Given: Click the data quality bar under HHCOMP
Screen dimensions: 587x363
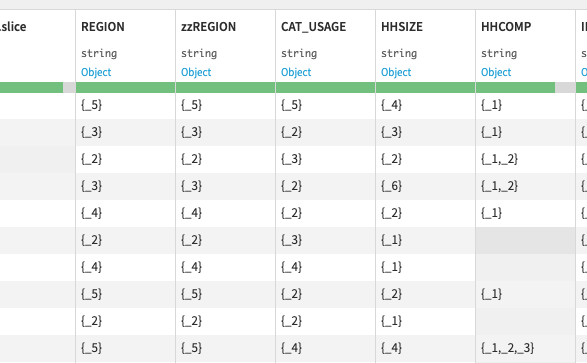Looking at the screenshot, I should click(x=526, y=88).
